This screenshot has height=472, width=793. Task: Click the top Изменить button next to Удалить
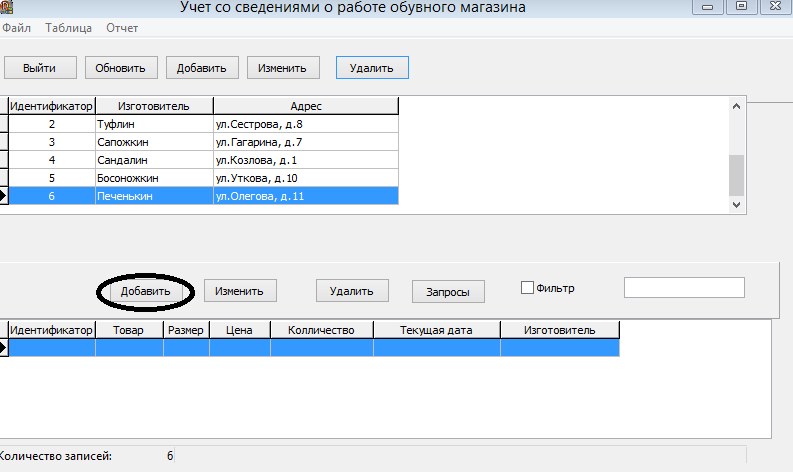tap(283, 68)
